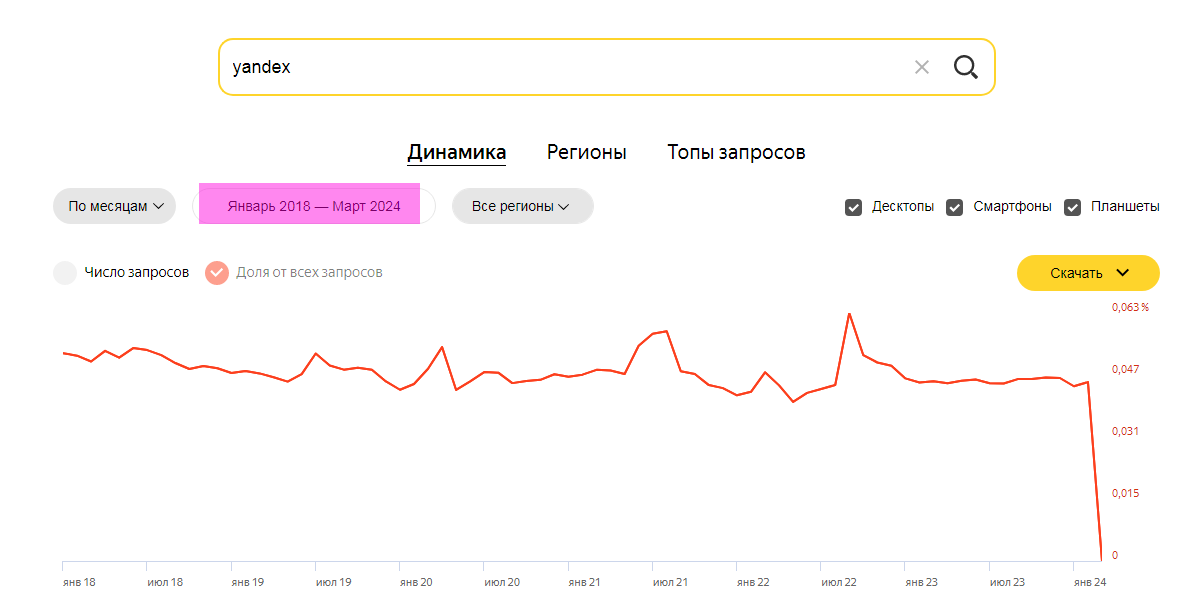Click into the yandex search input field
This screenshot has height=609, width=1179.
[x=564, y=68]
